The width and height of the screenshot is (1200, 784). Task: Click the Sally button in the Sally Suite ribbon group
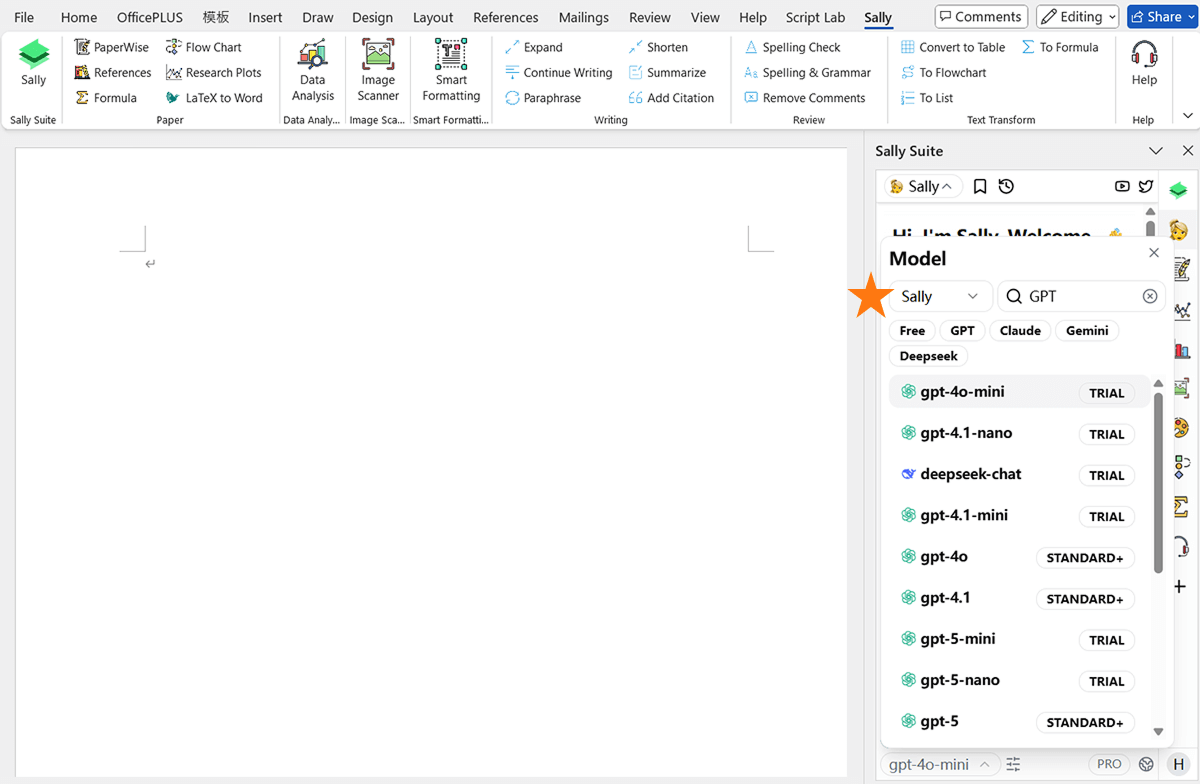34,64
